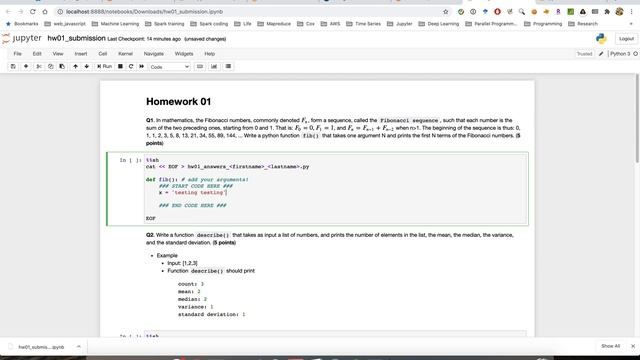Click the Trusted notebook indicator
The height and width of the screenshot is (360, 640).
(x=584, y=54)
